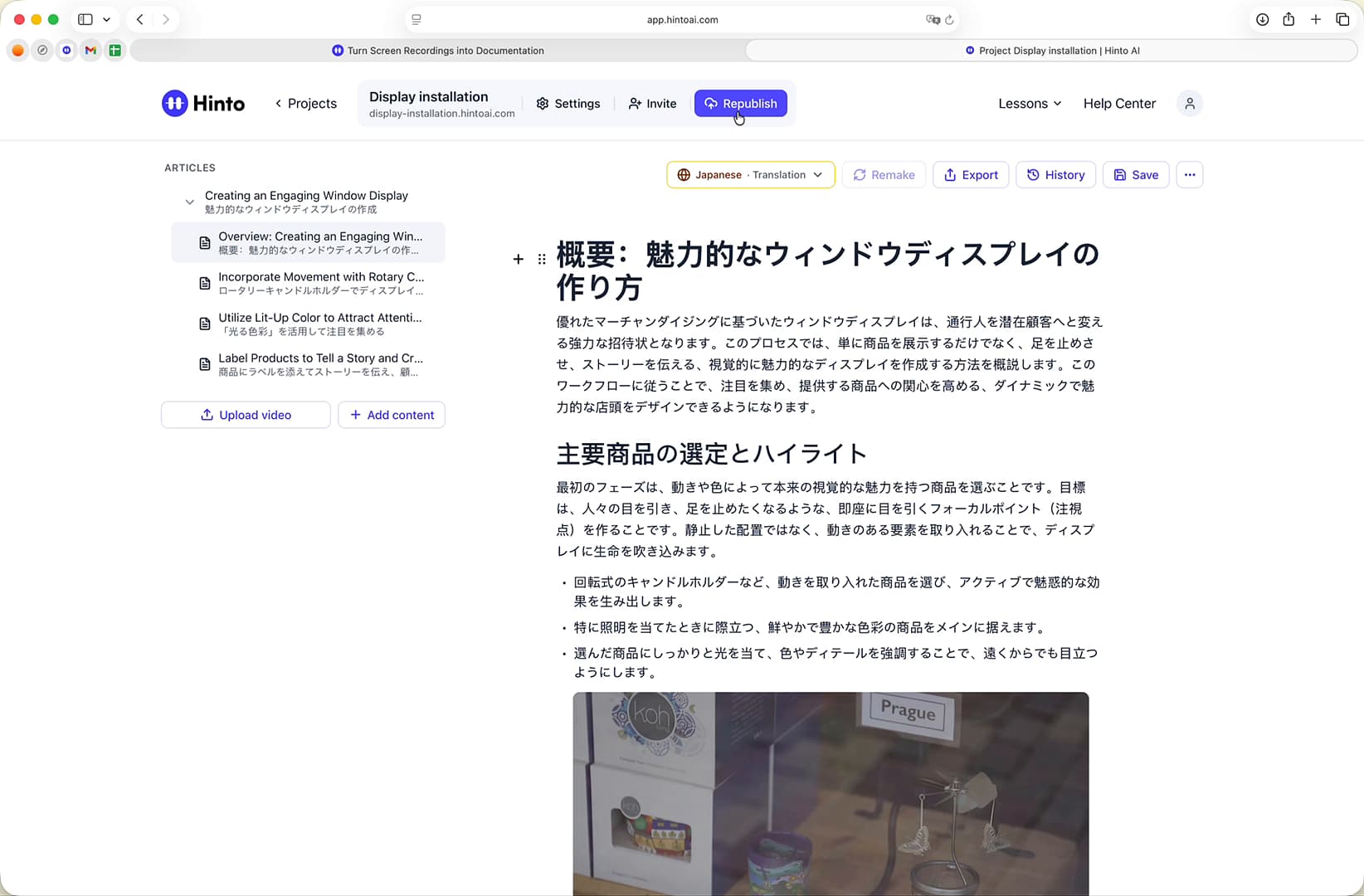Screen dimensions: 1364x896
Task: Click the Republish button
Action: click(741, 104)
